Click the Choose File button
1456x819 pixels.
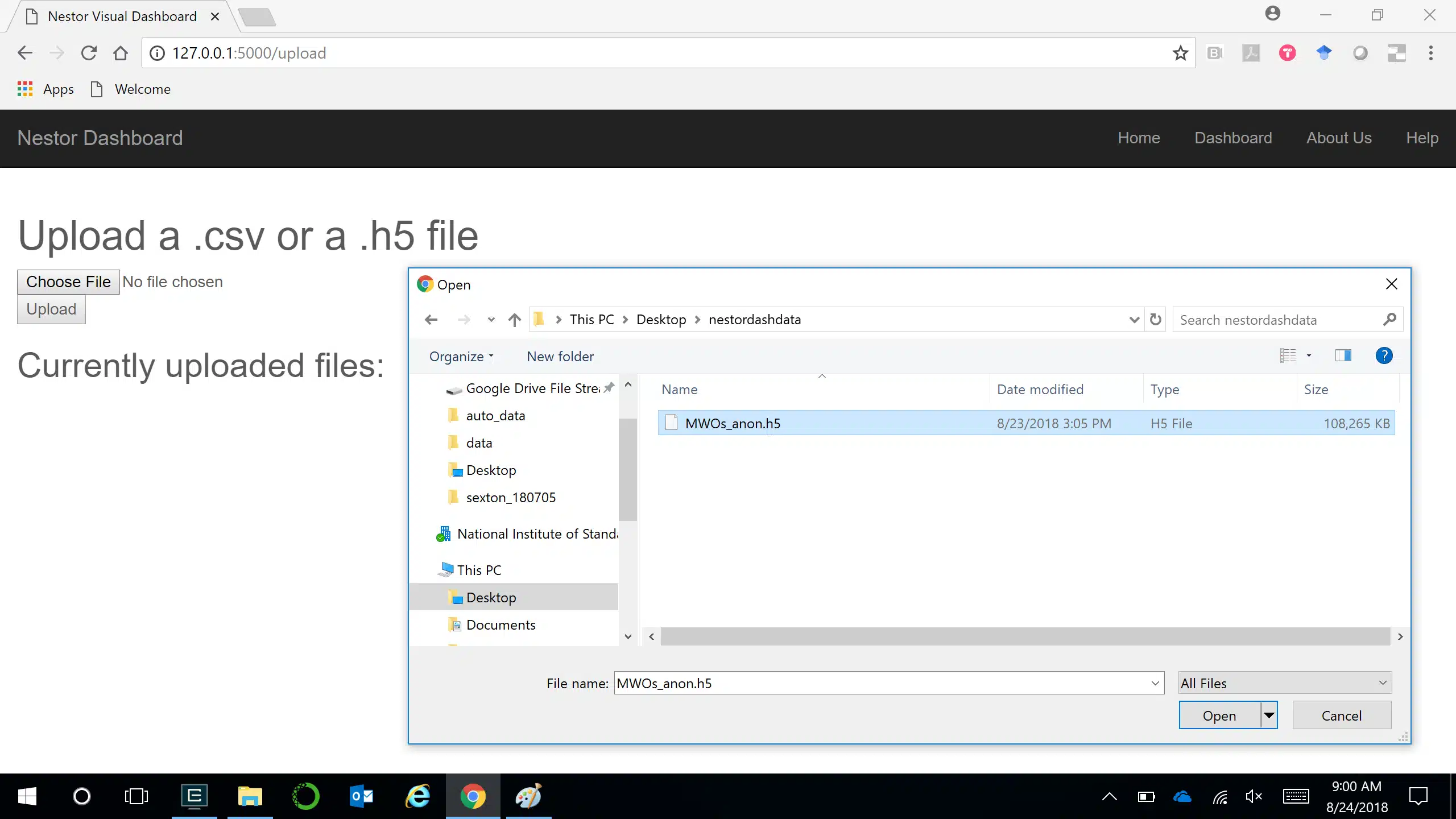[68, 282]
